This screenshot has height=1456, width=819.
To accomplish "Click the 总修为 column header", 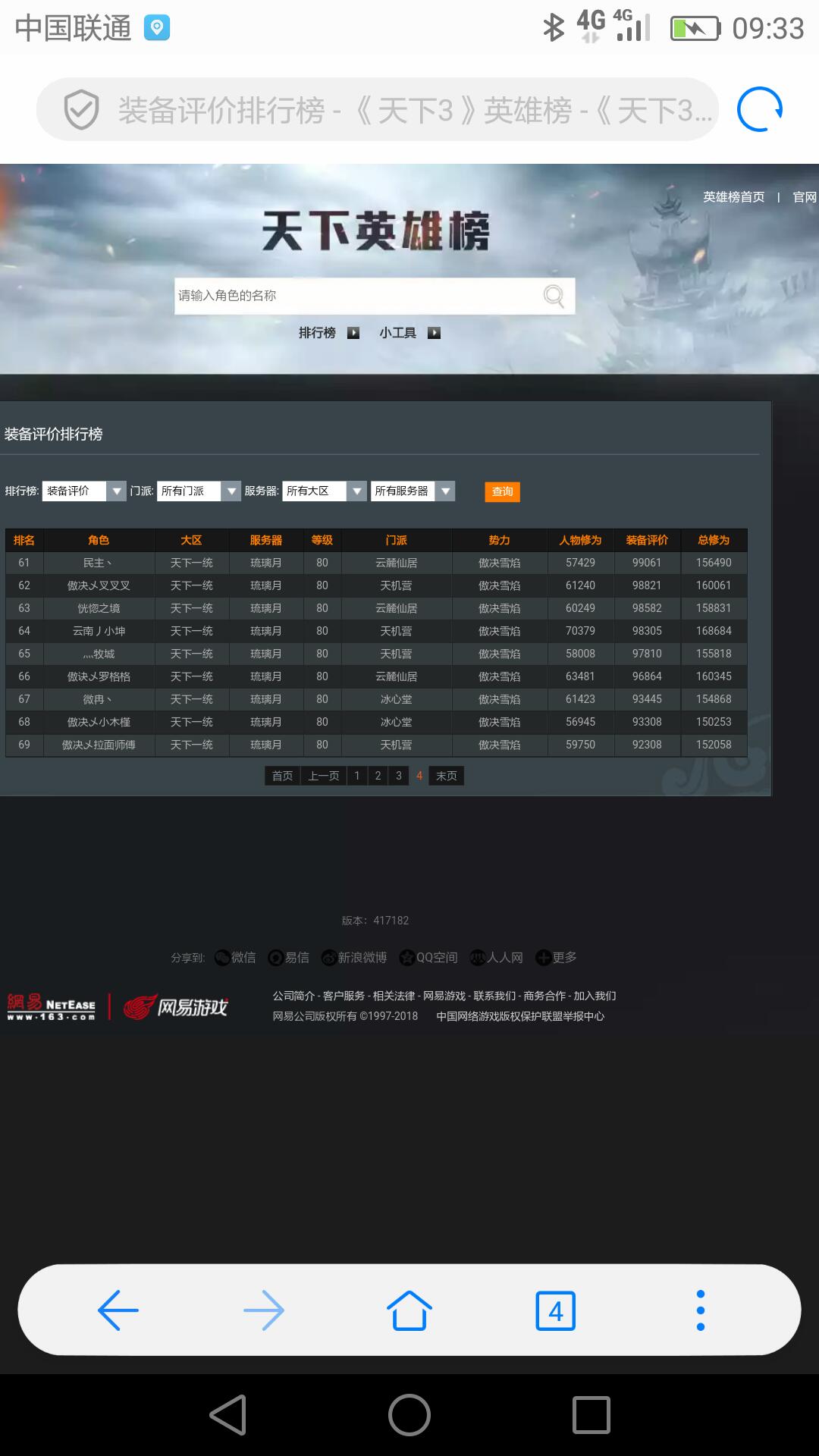I will (x=714, y=540).
